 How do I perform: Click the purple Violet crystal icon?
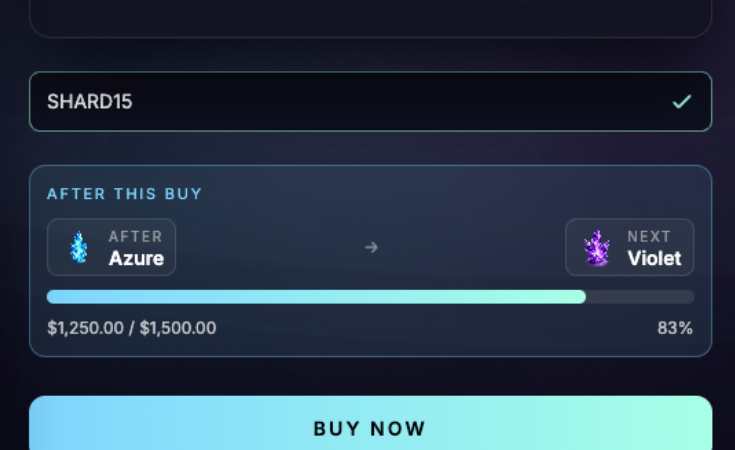pos(597,248)
